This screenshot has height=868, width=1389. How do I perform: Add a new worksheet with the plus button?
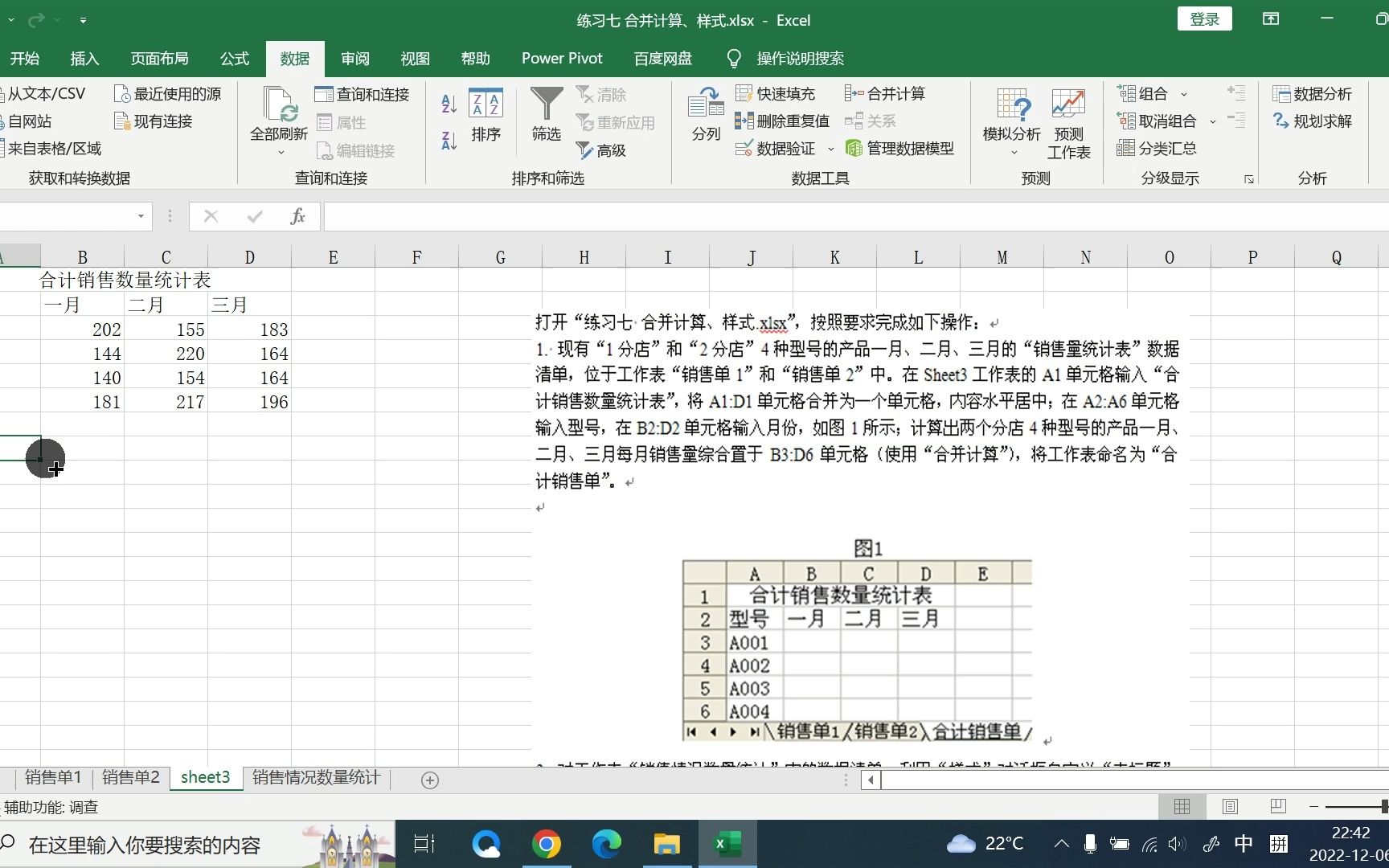click(x=430, y=780)
